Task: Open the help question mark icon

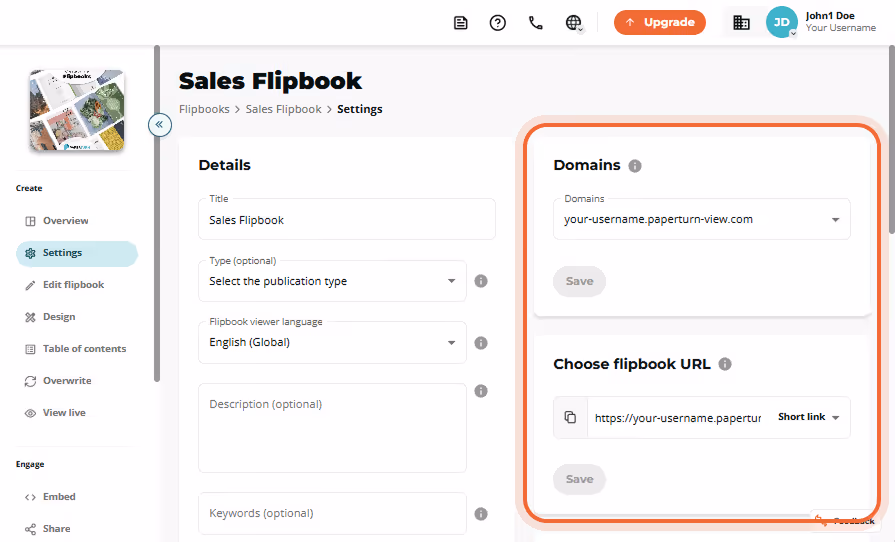Action: click(x=498, y=23)
